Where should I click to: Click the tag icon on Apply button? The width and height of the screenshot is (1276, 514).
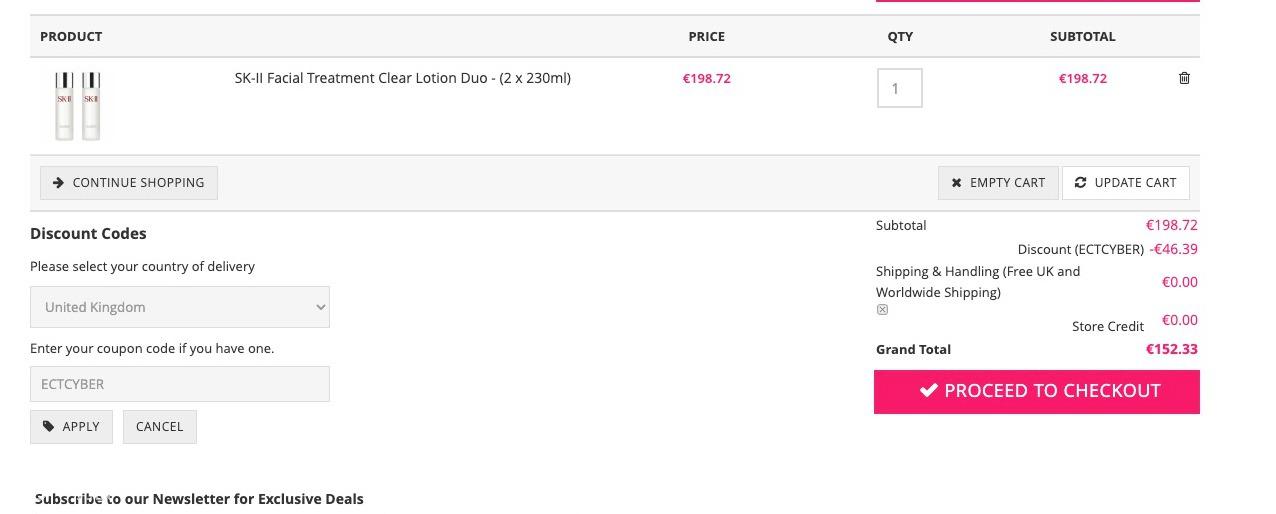click(49, 426)
